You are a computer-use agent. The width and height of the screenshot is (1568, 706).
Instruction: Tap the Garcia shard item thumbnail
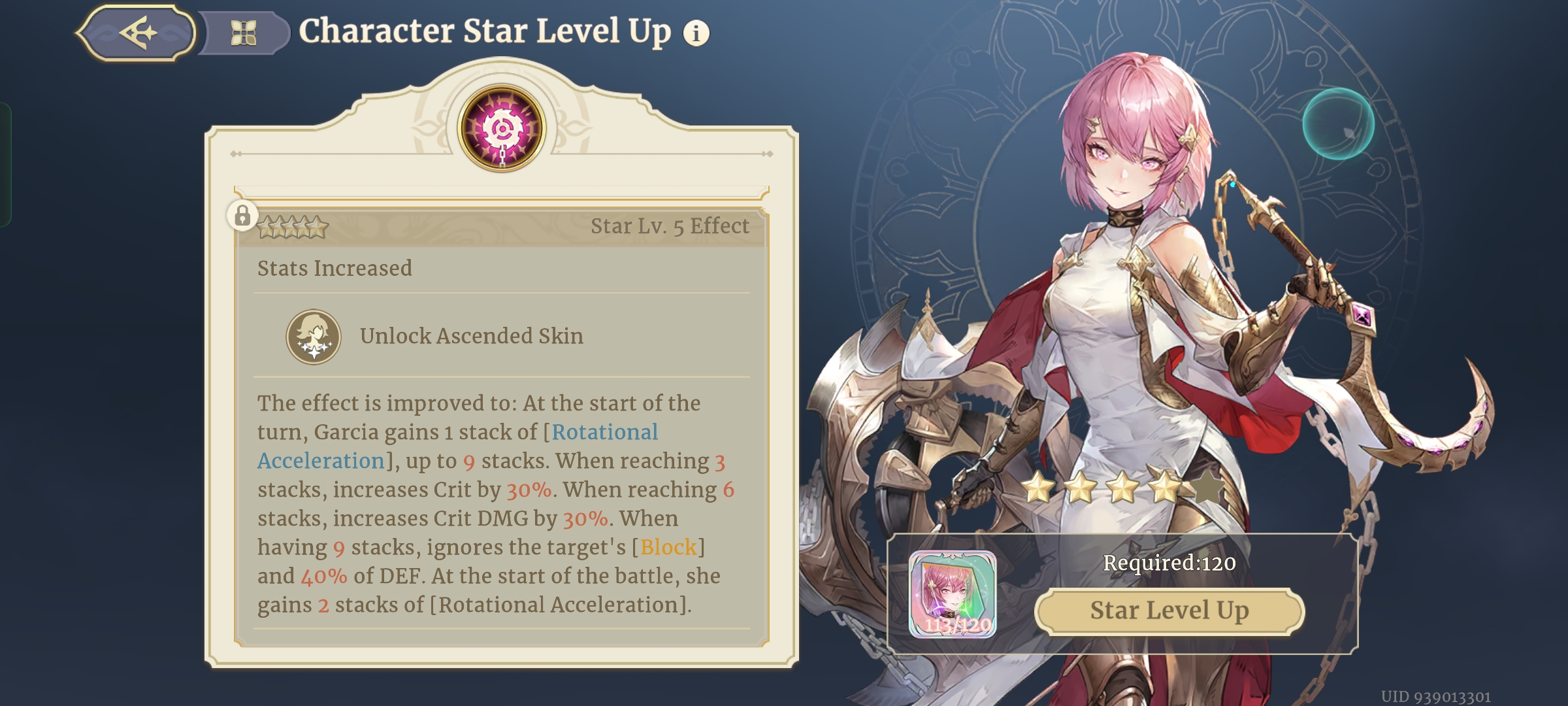tap(953, 594)
